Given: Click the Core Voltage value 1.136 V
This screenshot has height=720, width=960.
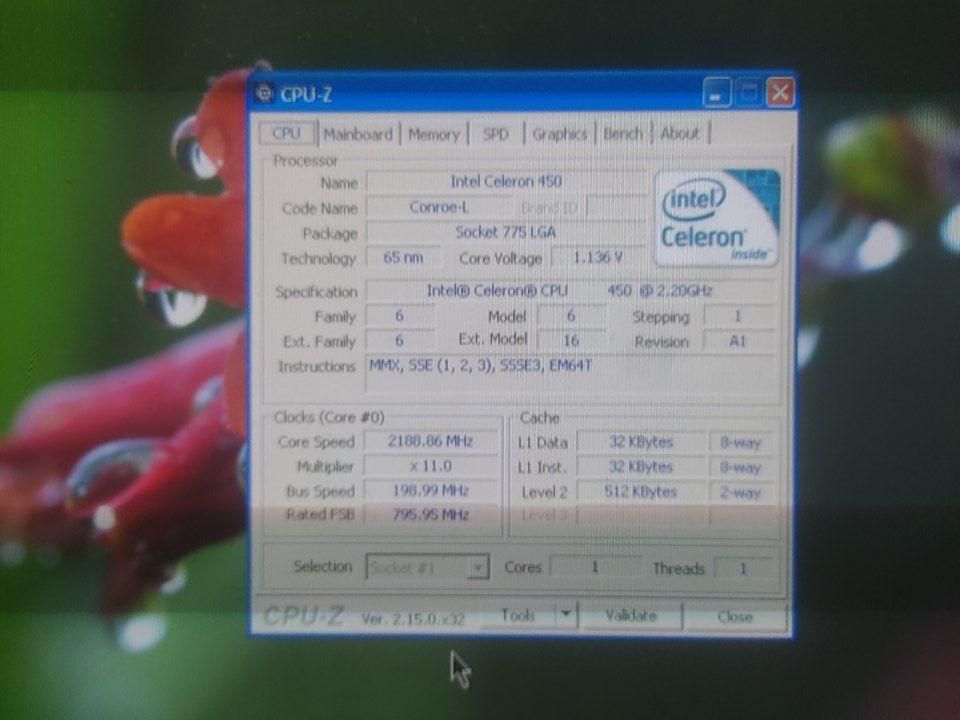Looking at the screenshot, I should 598,257.
